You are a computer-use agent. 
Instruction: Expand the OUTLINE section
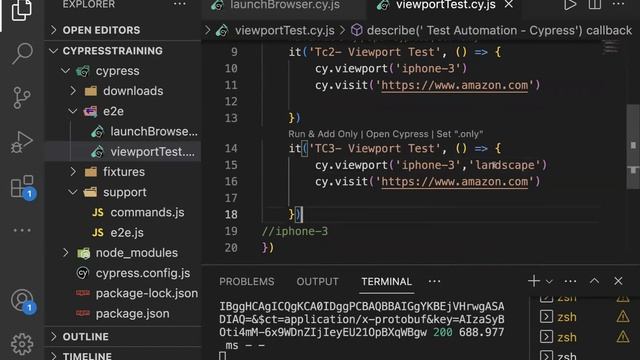[x=122, y=337]
